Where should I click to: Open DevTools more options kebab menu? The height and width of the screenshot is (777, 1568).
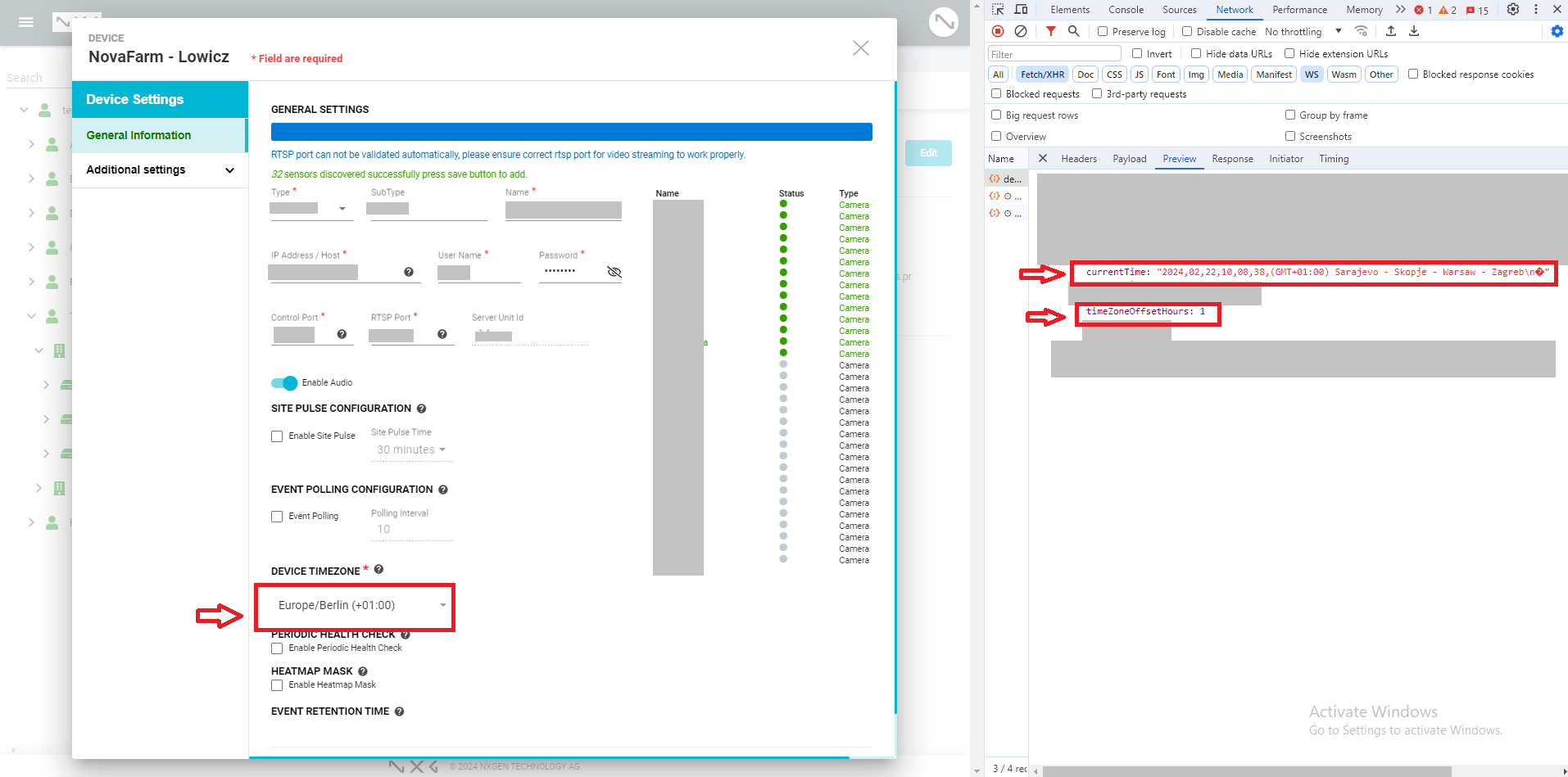(1536, 10)
